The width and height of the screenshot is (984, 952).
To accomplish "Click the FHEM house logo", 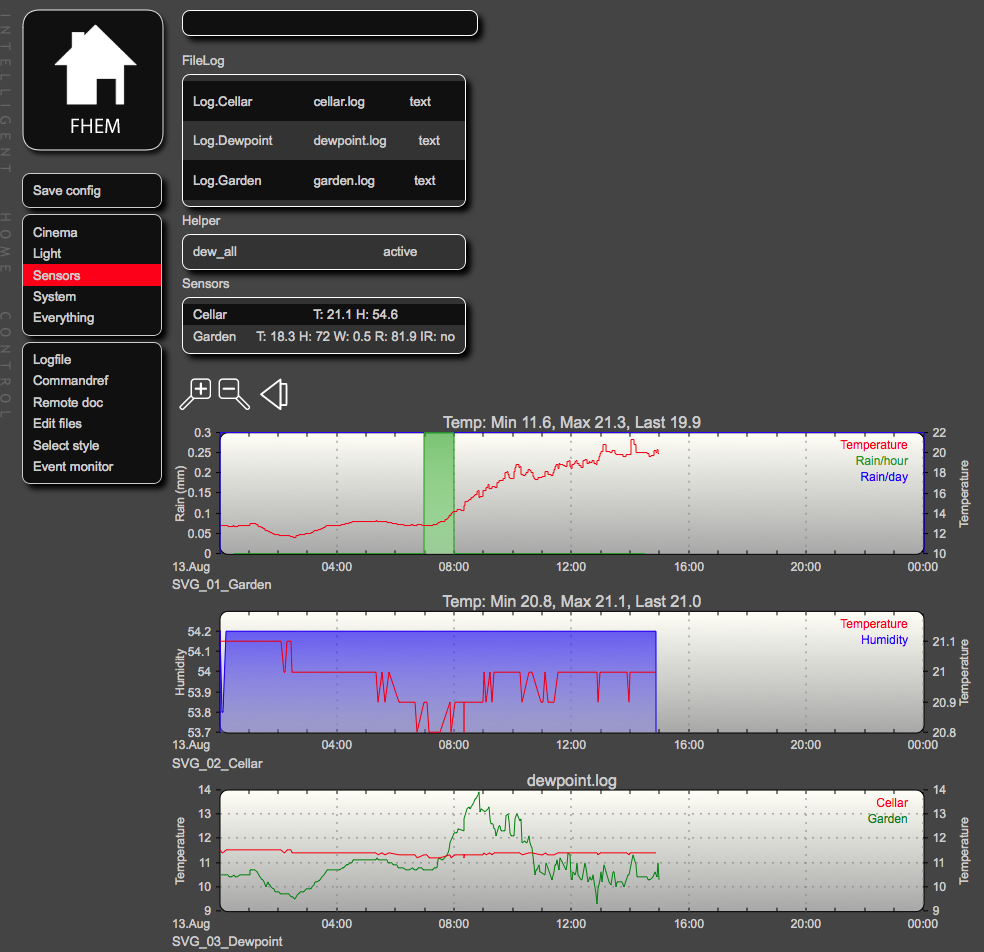I will pos(93,80).
